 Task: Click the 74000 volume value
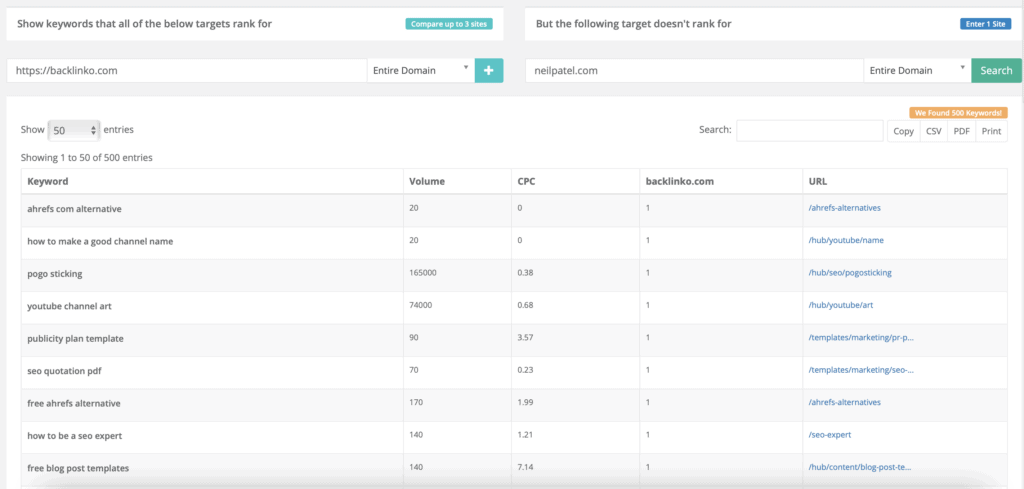click(x=421, y=306)
